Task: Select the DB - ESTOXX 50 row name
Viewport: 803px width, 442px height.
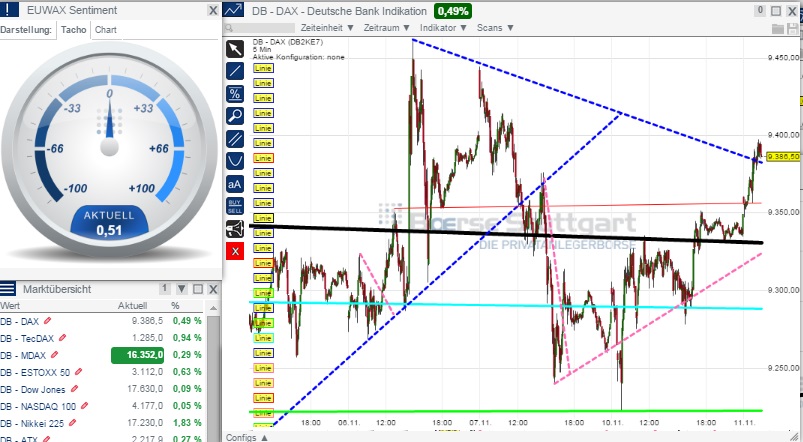Action: [x=35, y=372]
